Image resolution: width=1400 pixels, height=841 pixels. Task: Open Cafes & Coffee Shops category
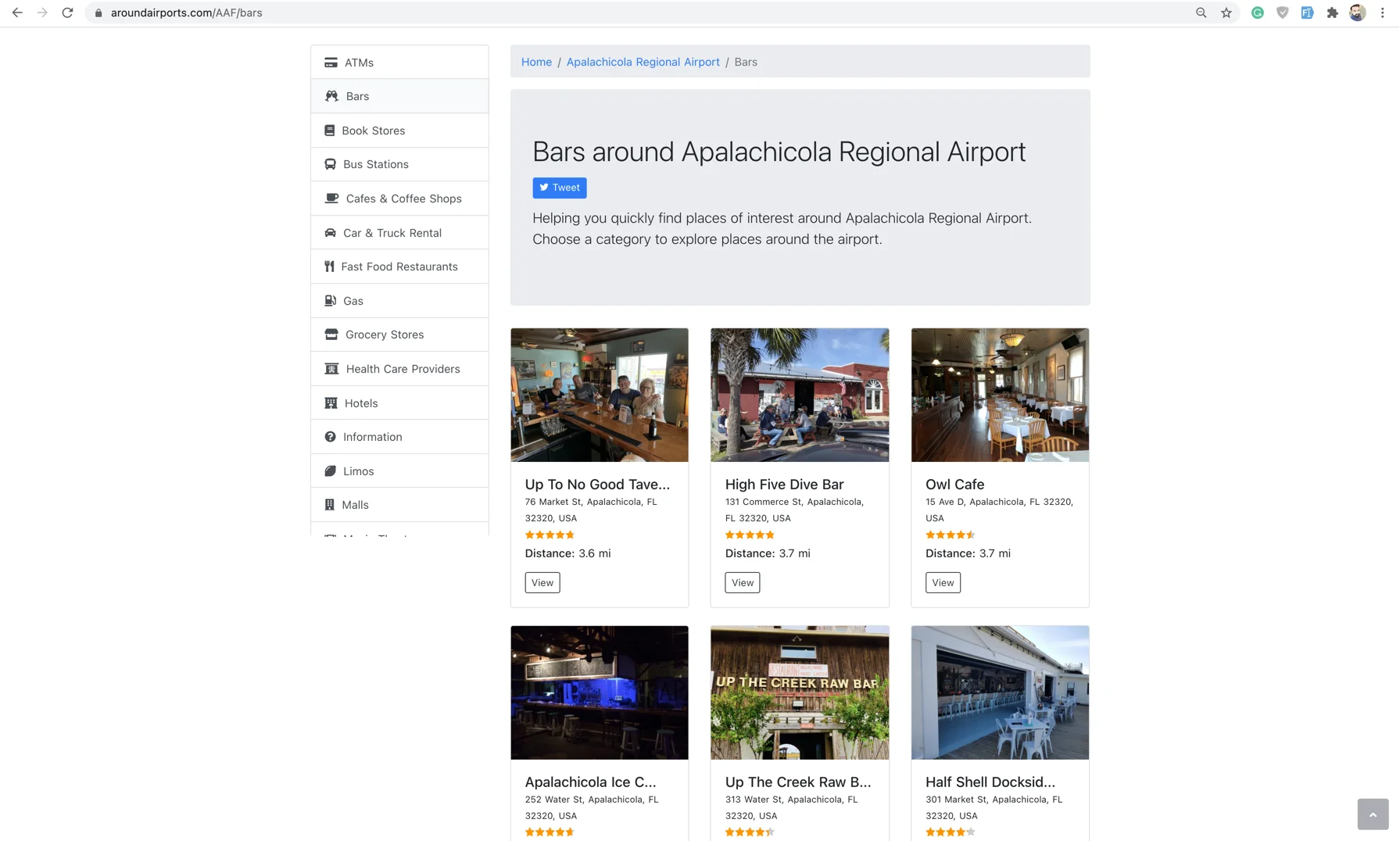click(399, 199)
